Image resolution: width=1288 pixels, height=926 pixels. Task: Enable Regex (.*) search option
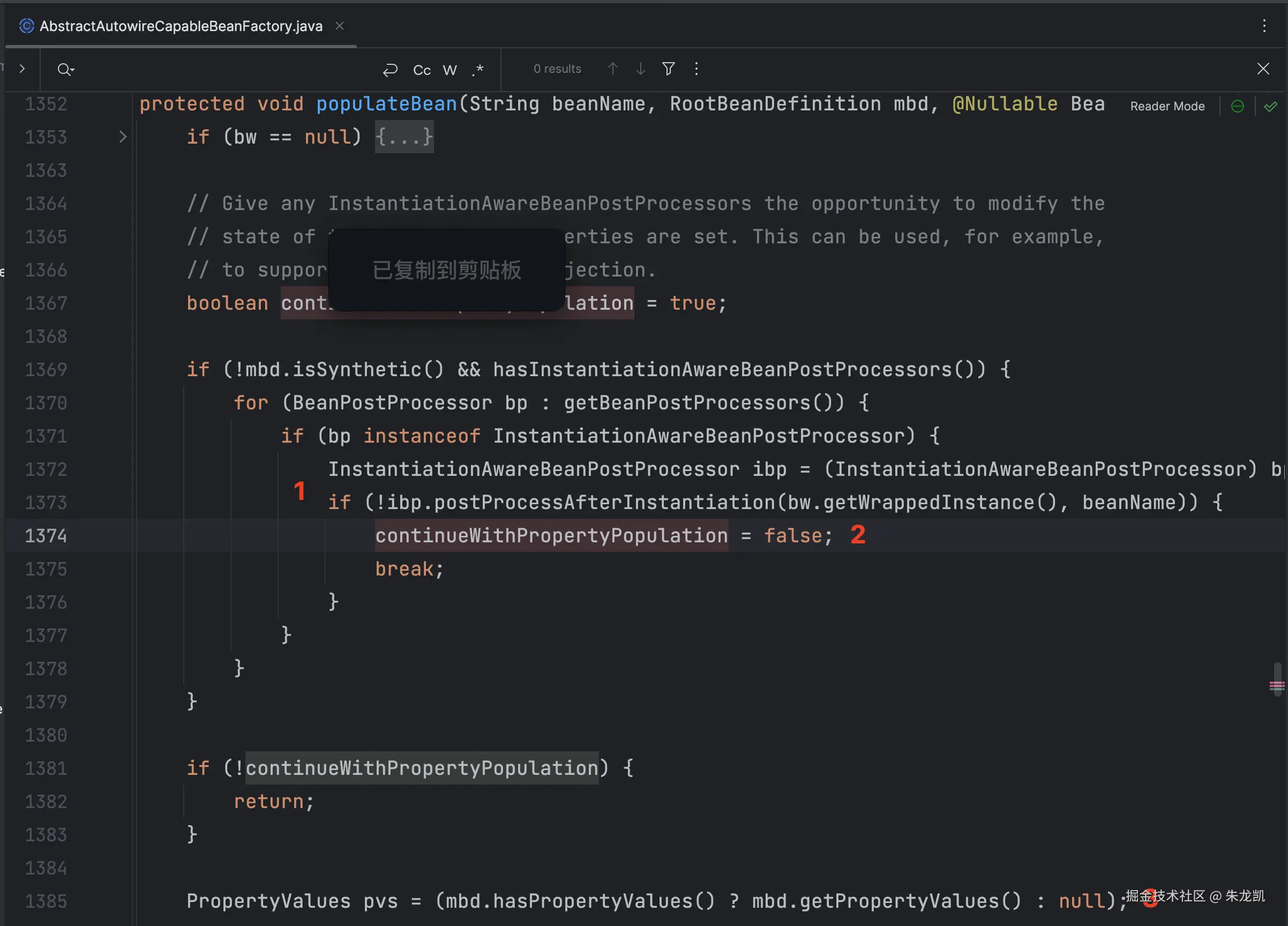point(477,69)
